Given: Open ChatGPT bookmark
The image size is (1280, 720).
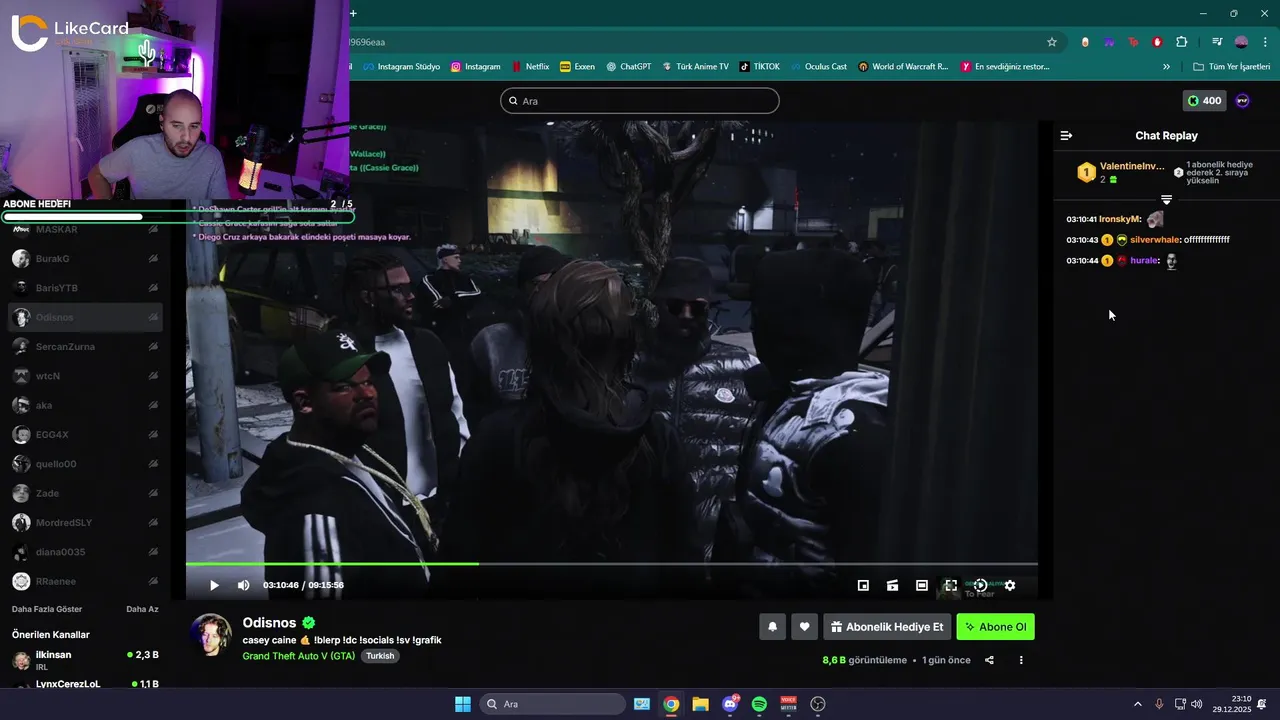Looking at the screenshot, I should (628, 67).
